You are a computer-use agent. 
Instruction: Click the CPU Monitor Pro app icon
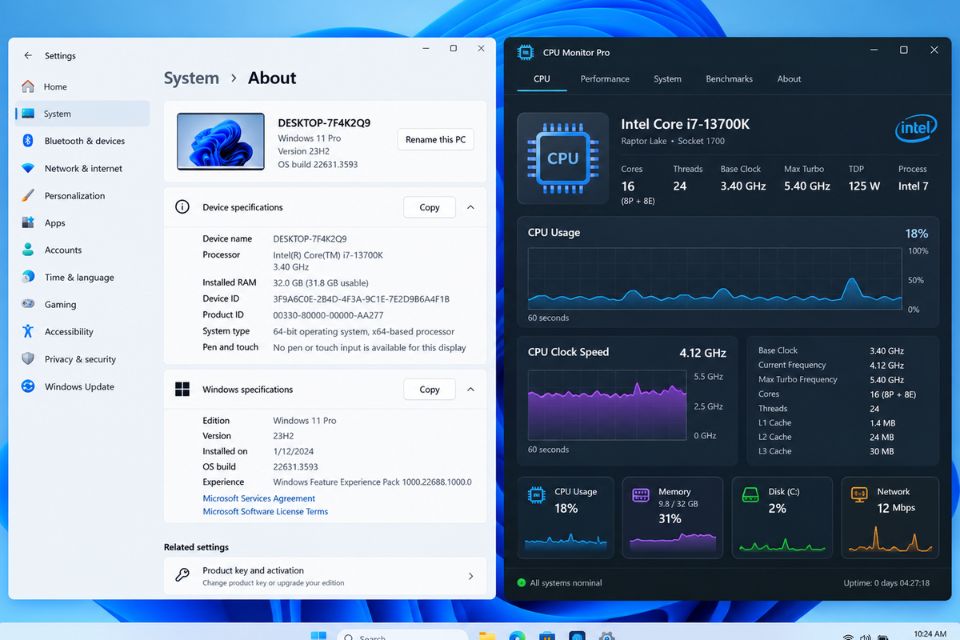pyautogui.click(x=525, y=53)
